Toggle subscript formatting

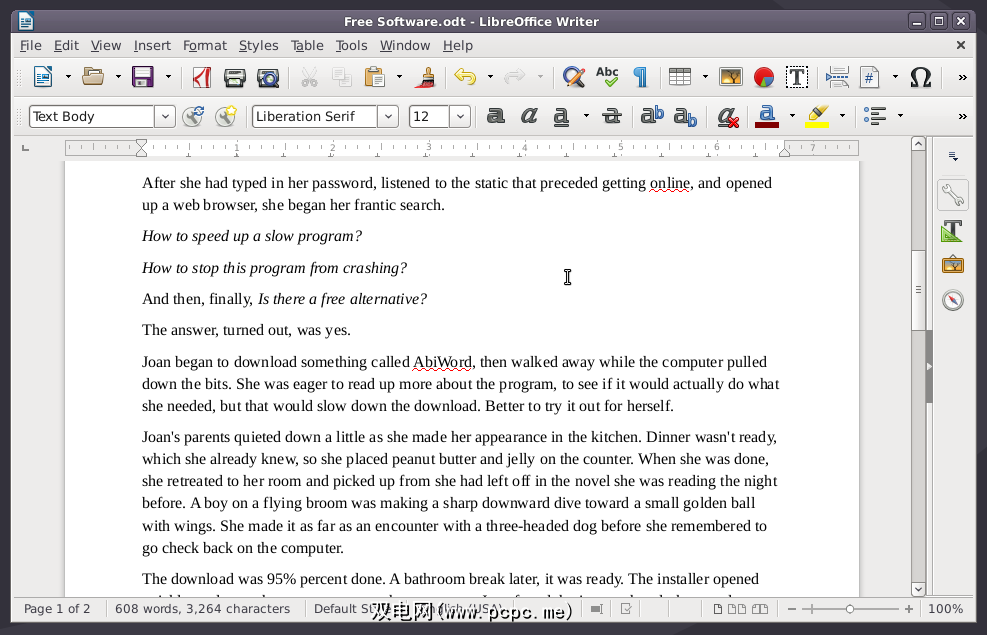pos(685,116)
